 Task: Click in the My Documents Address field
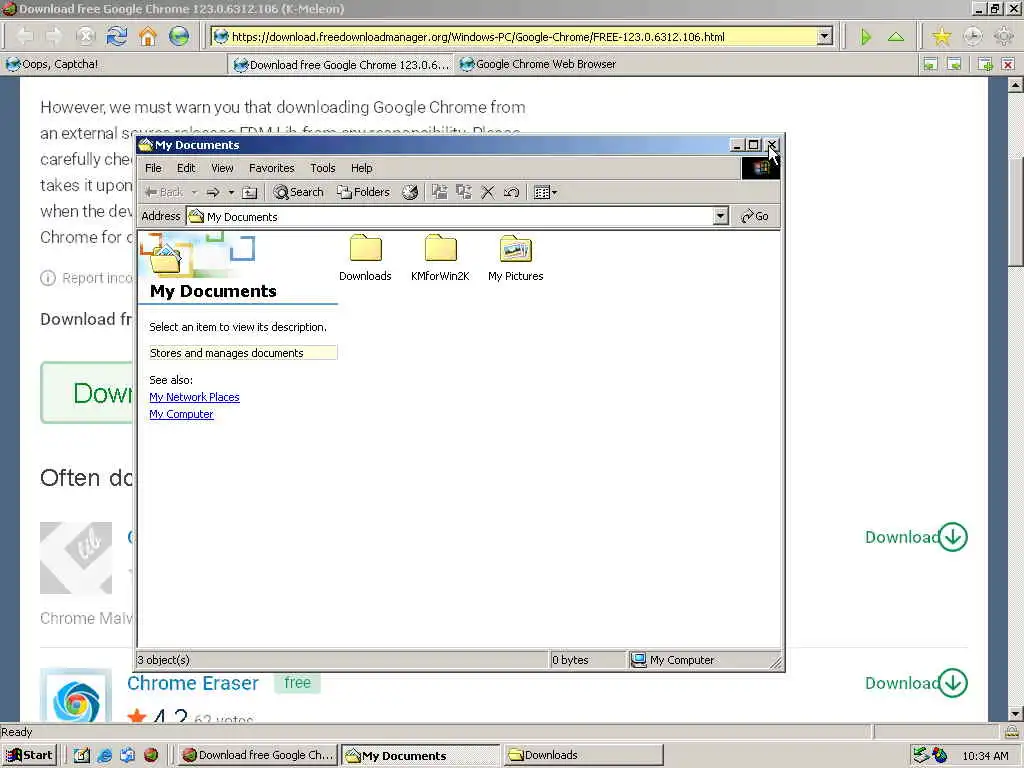click(x=449, y=216)
